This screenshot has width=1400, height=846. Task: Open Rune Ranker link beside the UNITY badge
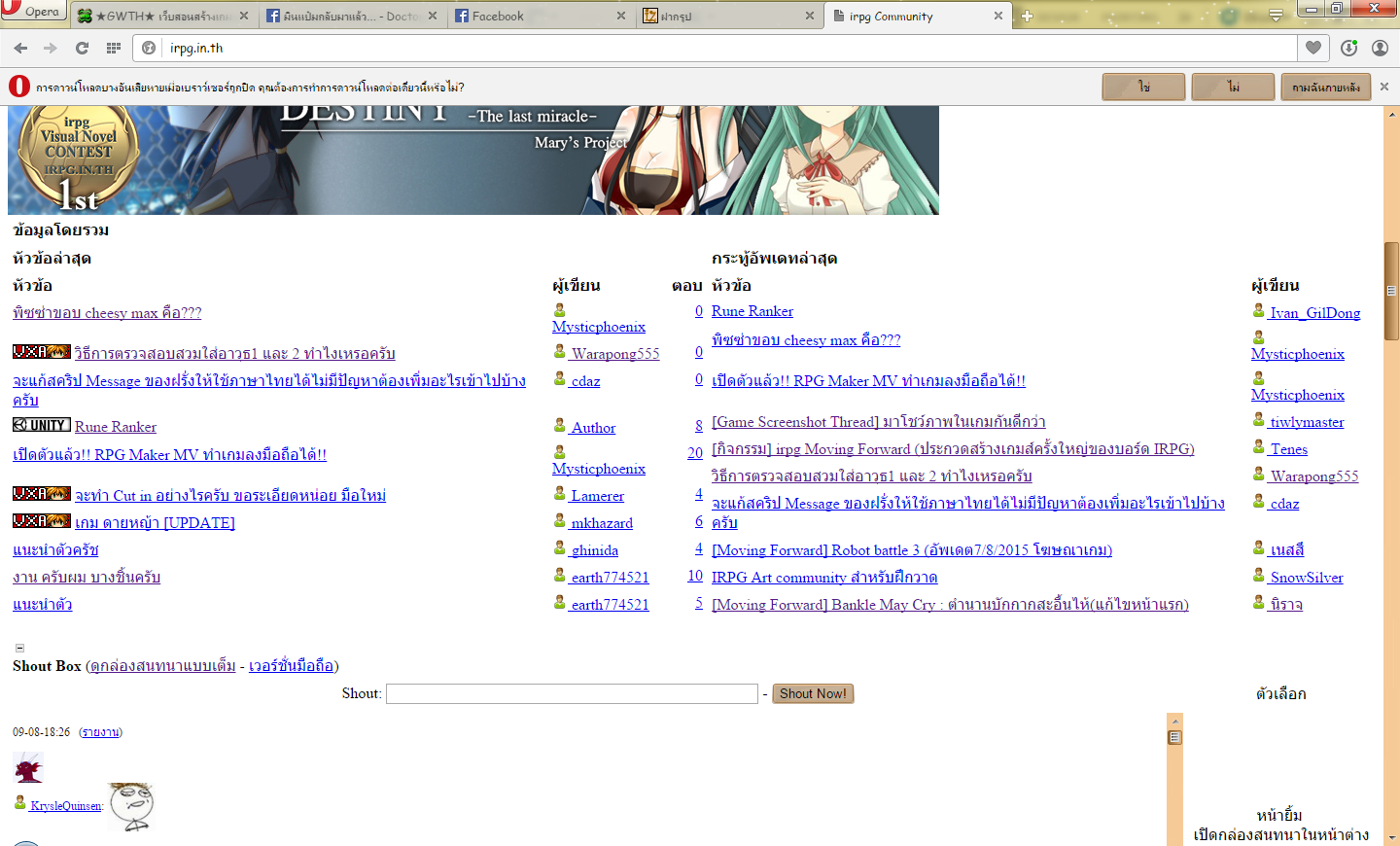[116, 427]
